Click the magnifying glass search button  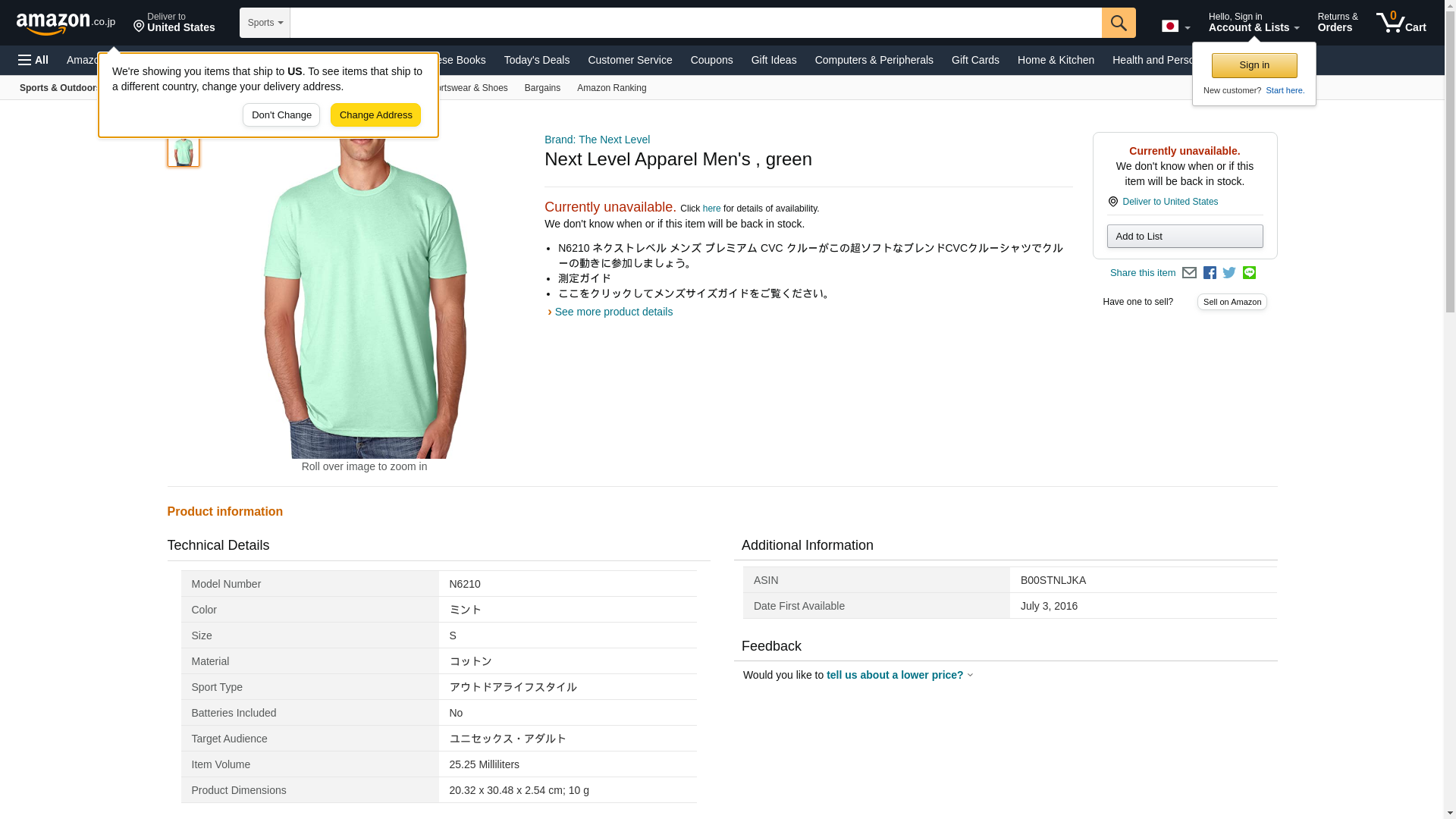[1118, 23]
